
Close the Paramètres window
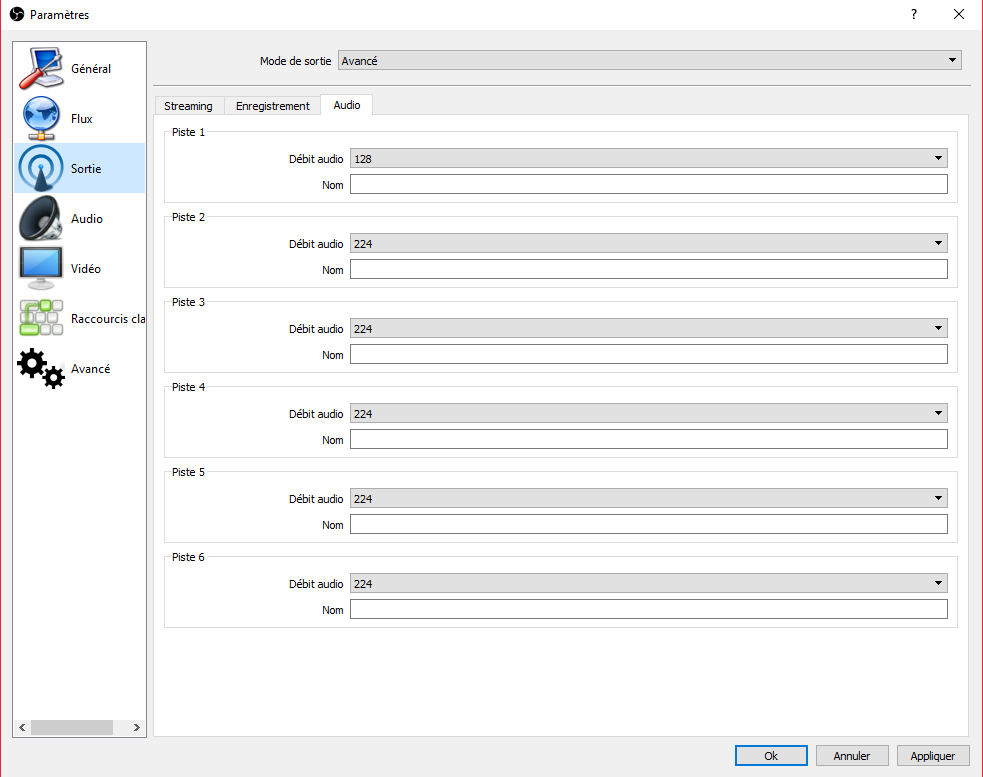pos(959,14)
